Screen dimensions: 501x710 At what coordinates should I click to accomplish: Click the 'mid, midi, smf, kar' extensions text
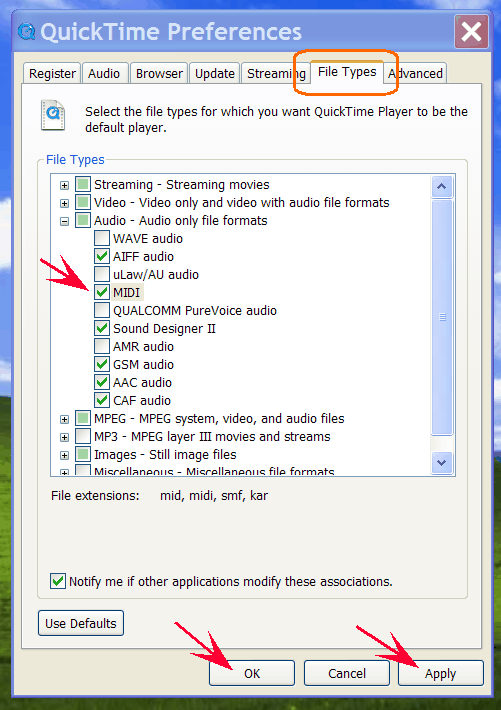pos(214,495)
